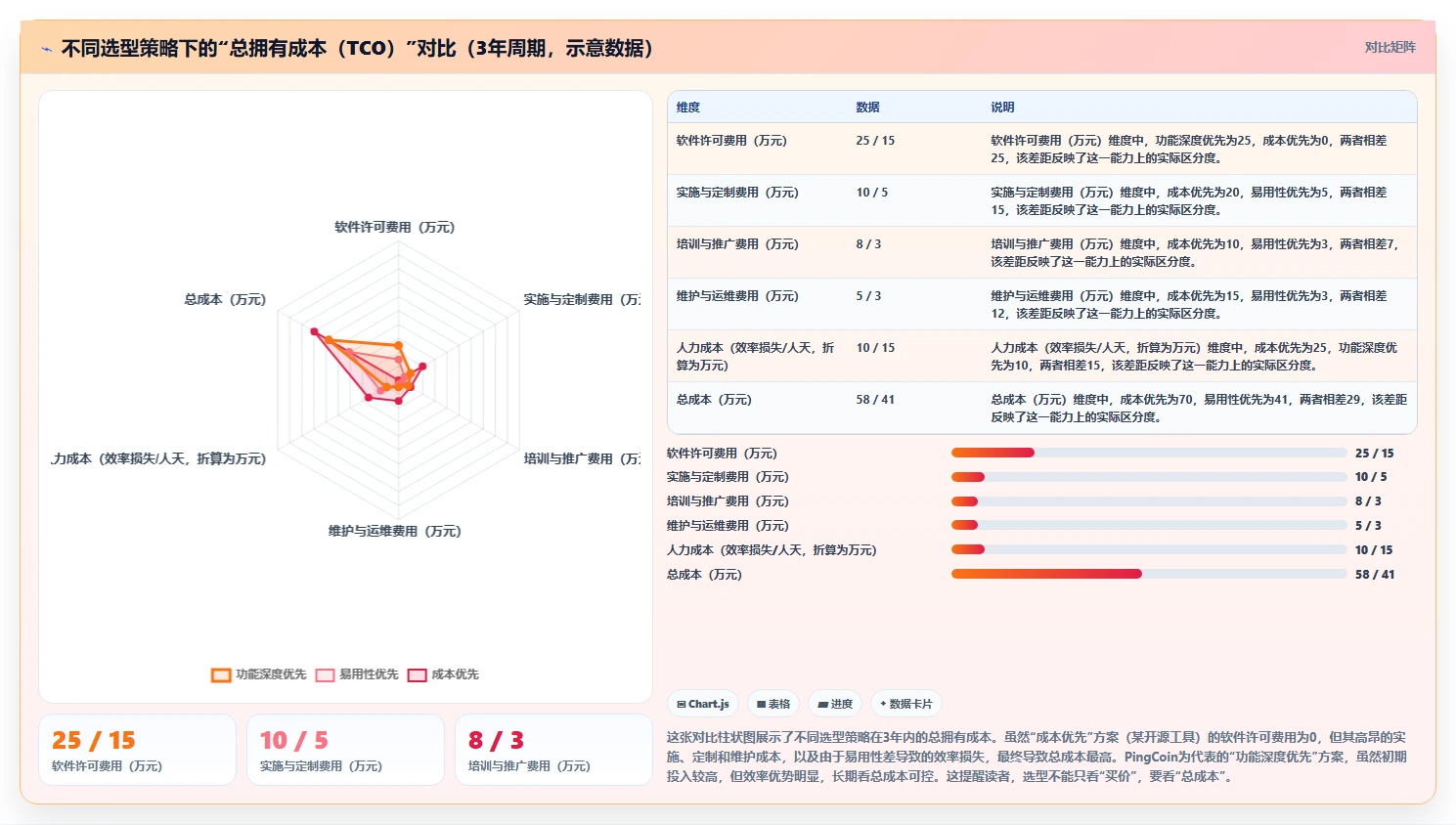Open the 10 / 5 实施与定制费用 card
The width and height of the screenshot is (1456, 825).
tap(345, 750)
